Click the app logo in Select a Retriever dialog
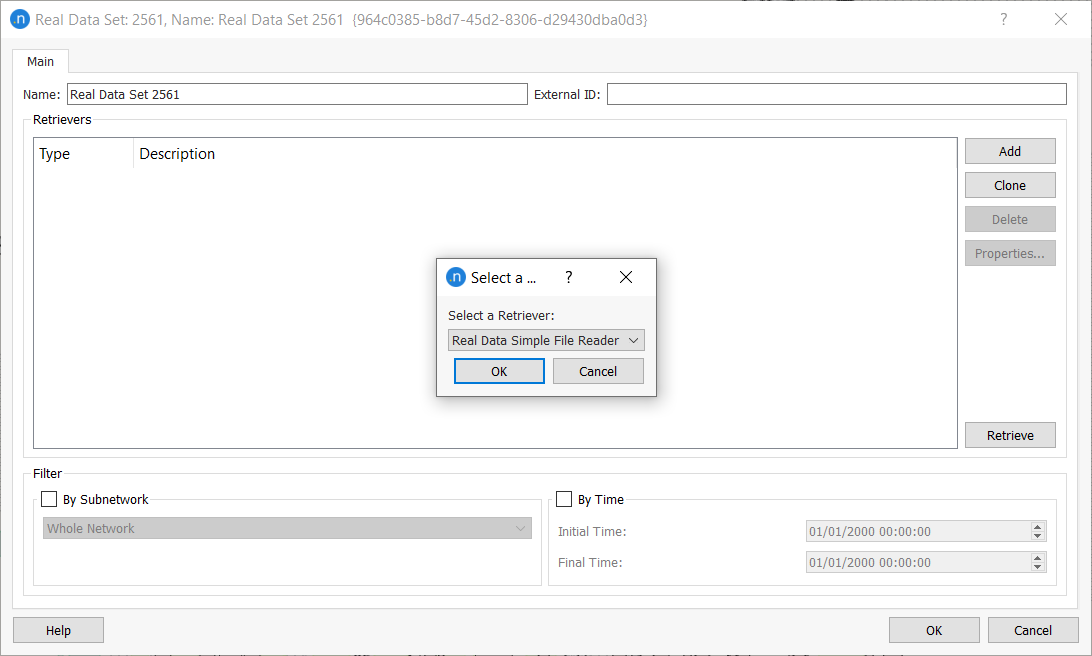Viewport: 1092px width, 656px height. 456,277
